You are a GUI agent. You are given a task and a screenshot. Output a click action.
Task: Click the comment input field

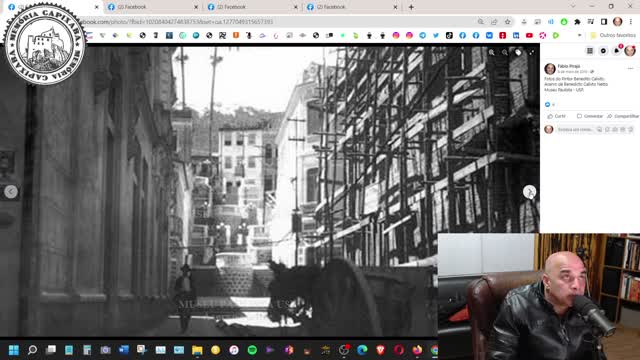click(595, 129)
